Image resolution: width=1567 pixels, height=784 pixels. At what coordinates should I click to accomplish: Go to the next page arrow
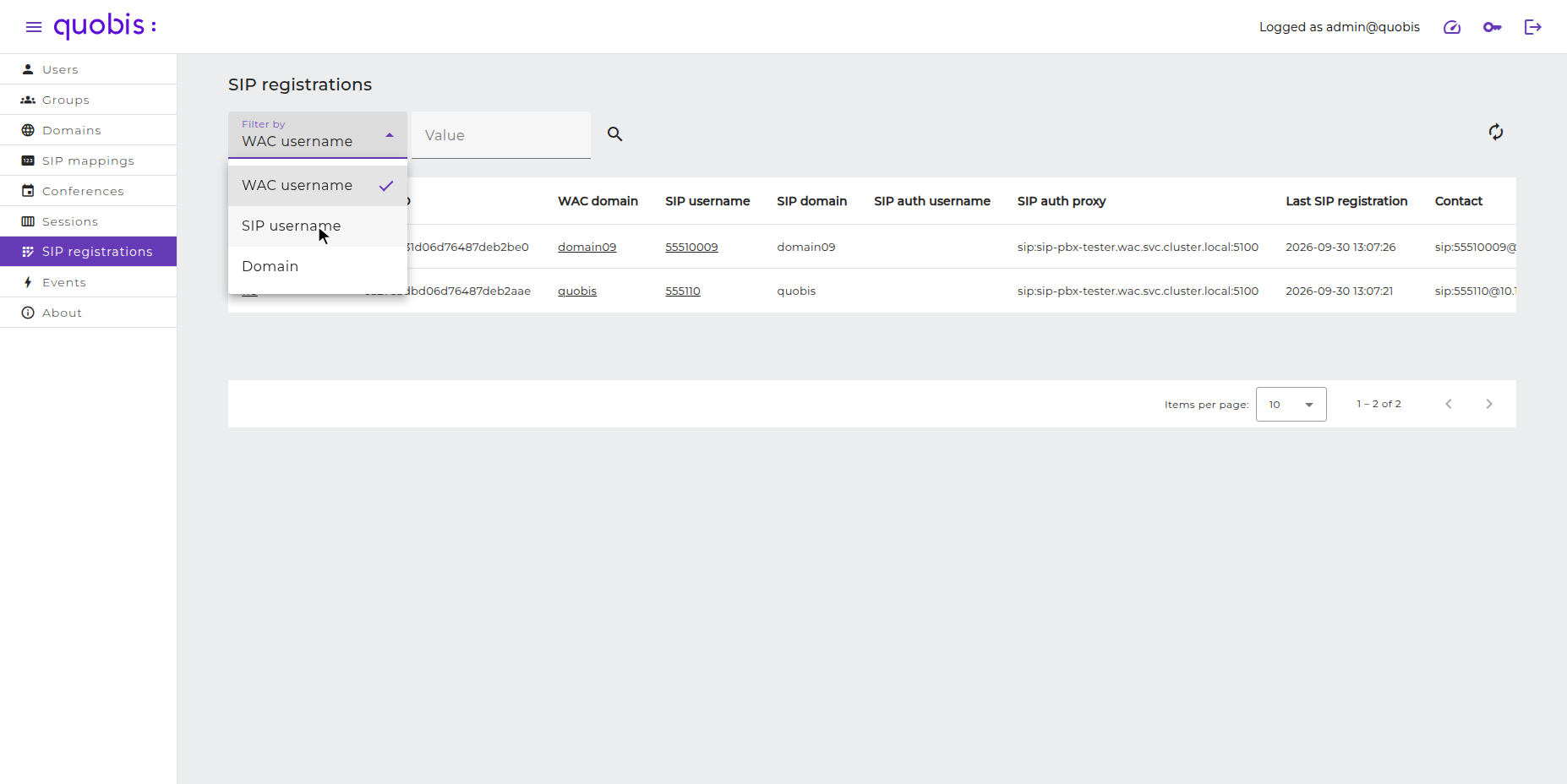pyautogui.click(x=1489, y=404)
